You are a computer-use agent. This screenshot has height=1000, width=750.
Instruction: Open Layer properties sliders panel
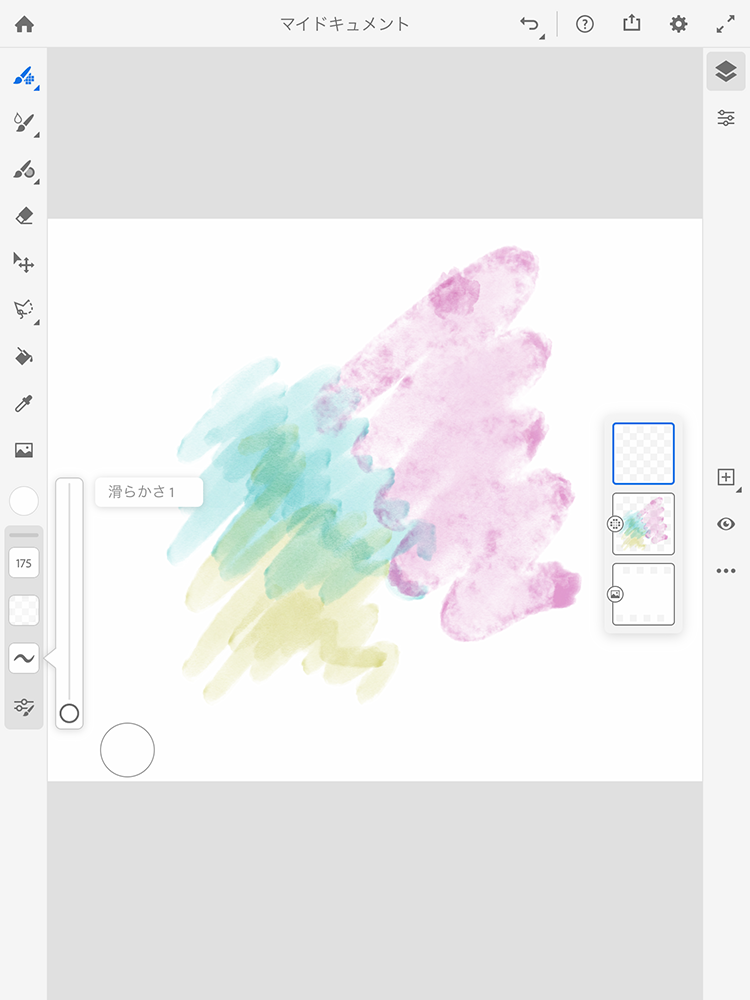[x=726, y=118]
